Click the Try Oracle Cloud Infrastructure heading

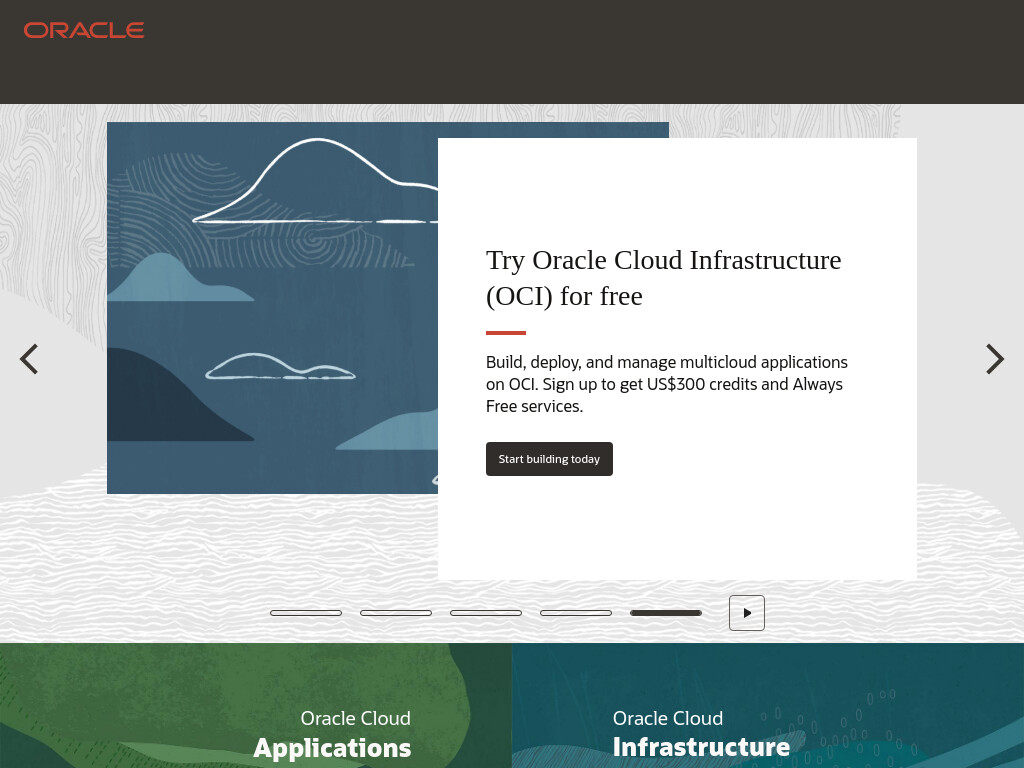coord(664,278)
